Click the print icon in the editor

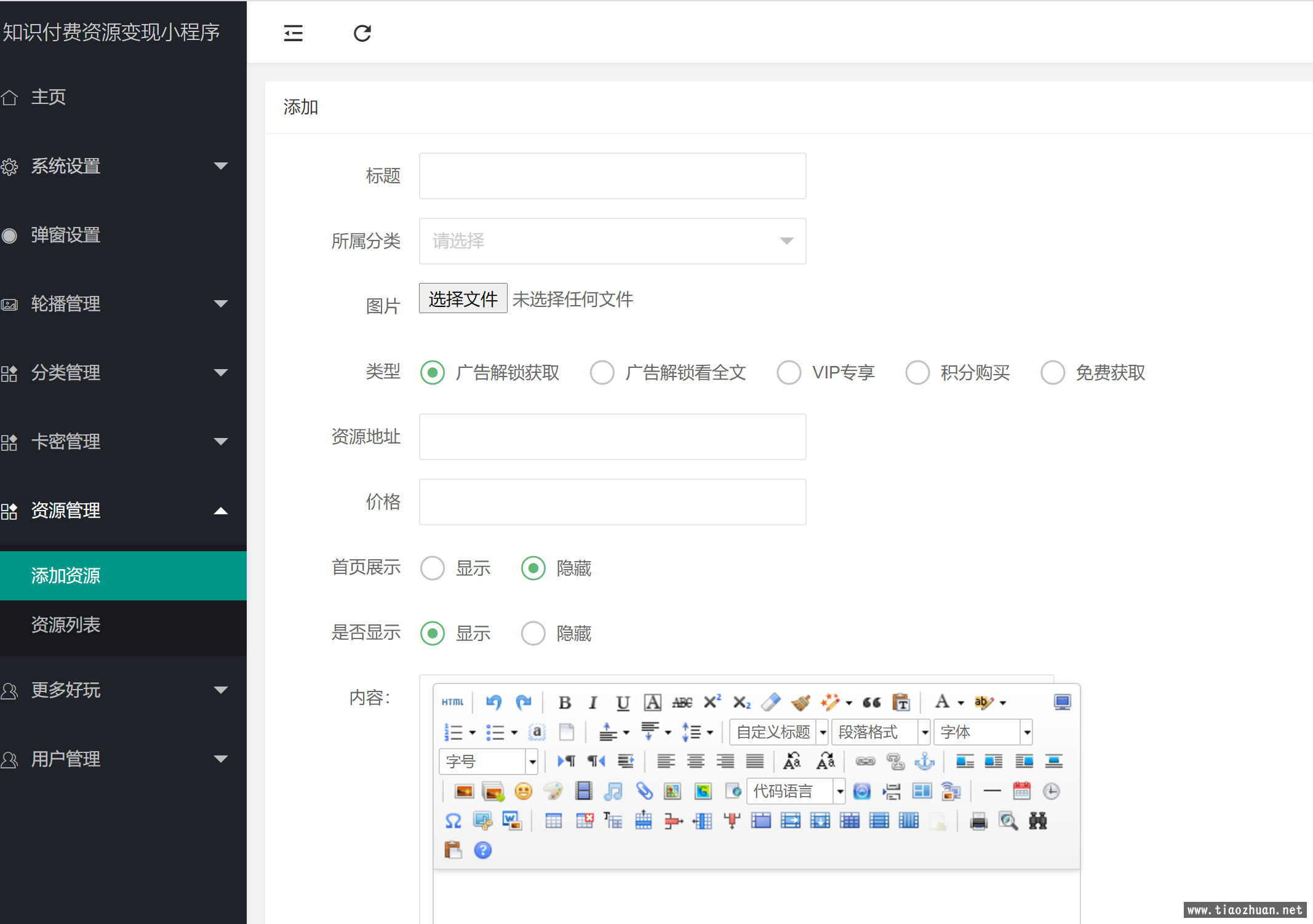[978, 821]
